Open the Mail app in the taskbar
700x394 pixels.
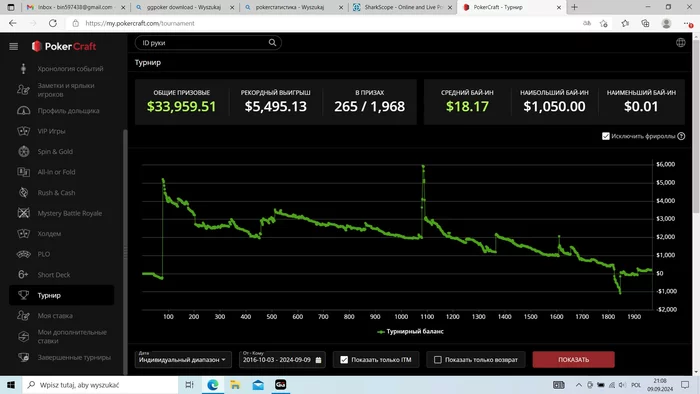(x=258, y=385)
